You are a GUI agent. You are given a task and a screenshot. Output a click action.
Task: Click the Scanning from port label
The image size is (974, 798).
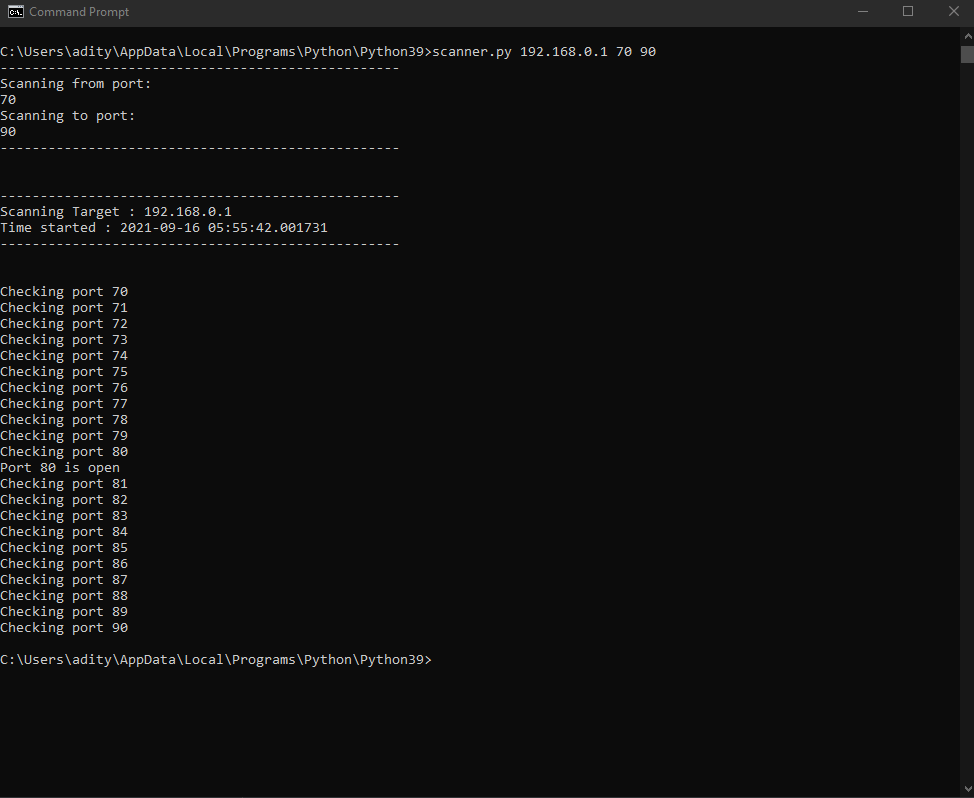coord(76,83)
